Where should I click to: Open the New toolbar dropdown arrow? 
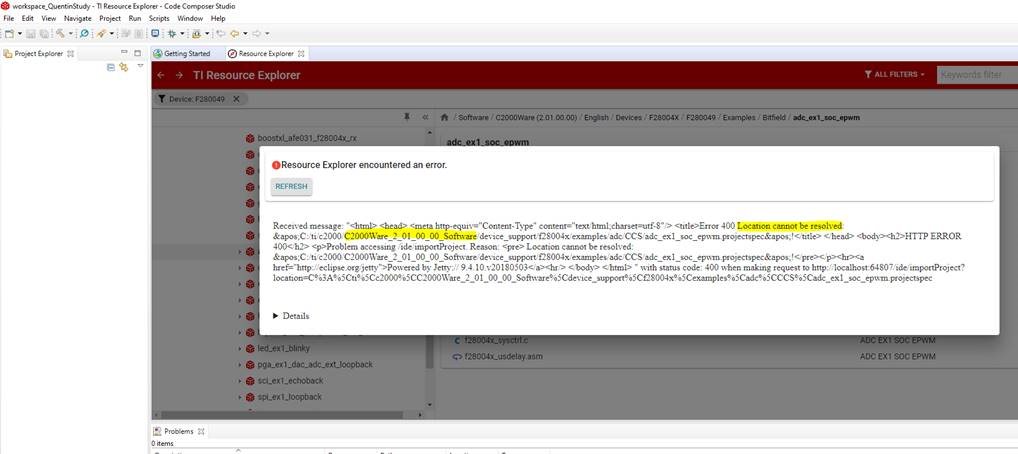click(20, 33)
